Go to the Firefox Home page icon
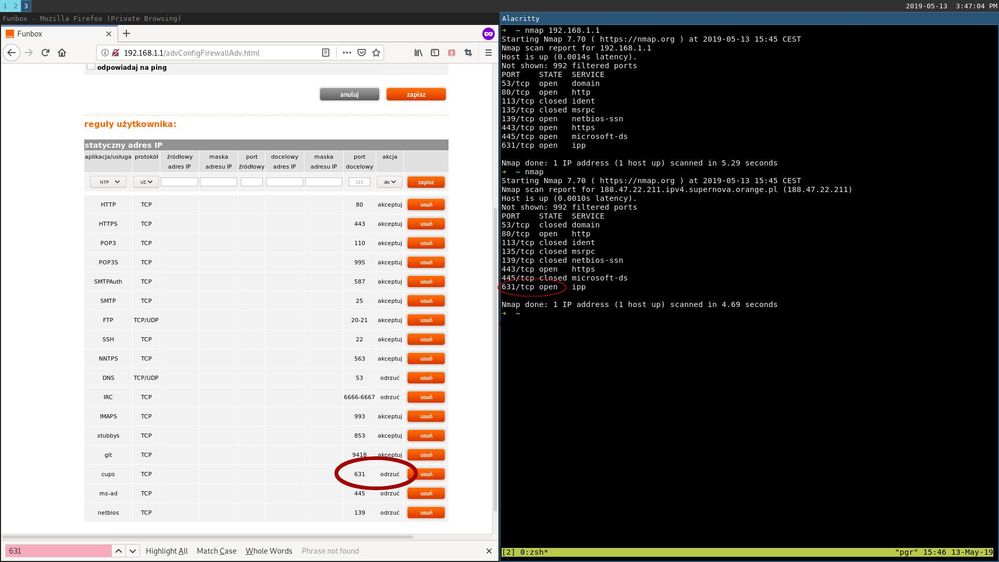 [x=62, y=52]
